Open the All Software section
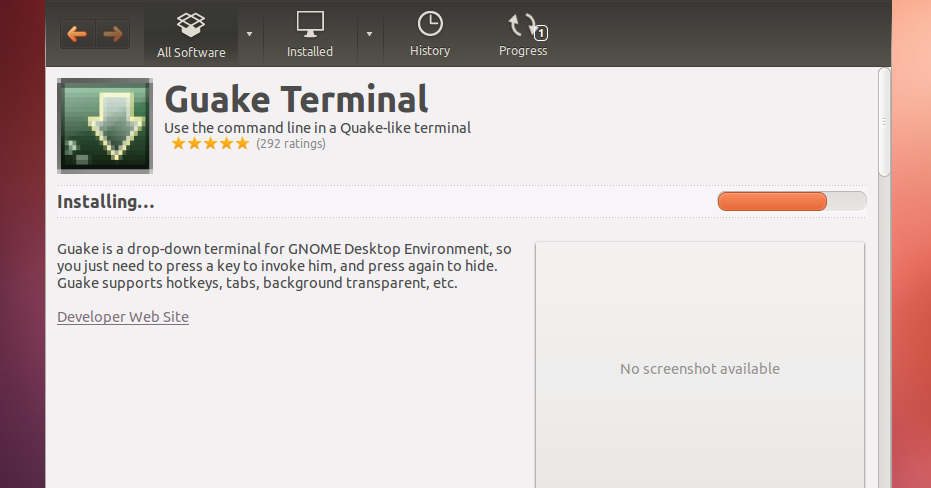The height and width of the screenshot is (488, 931). point(191,34)
